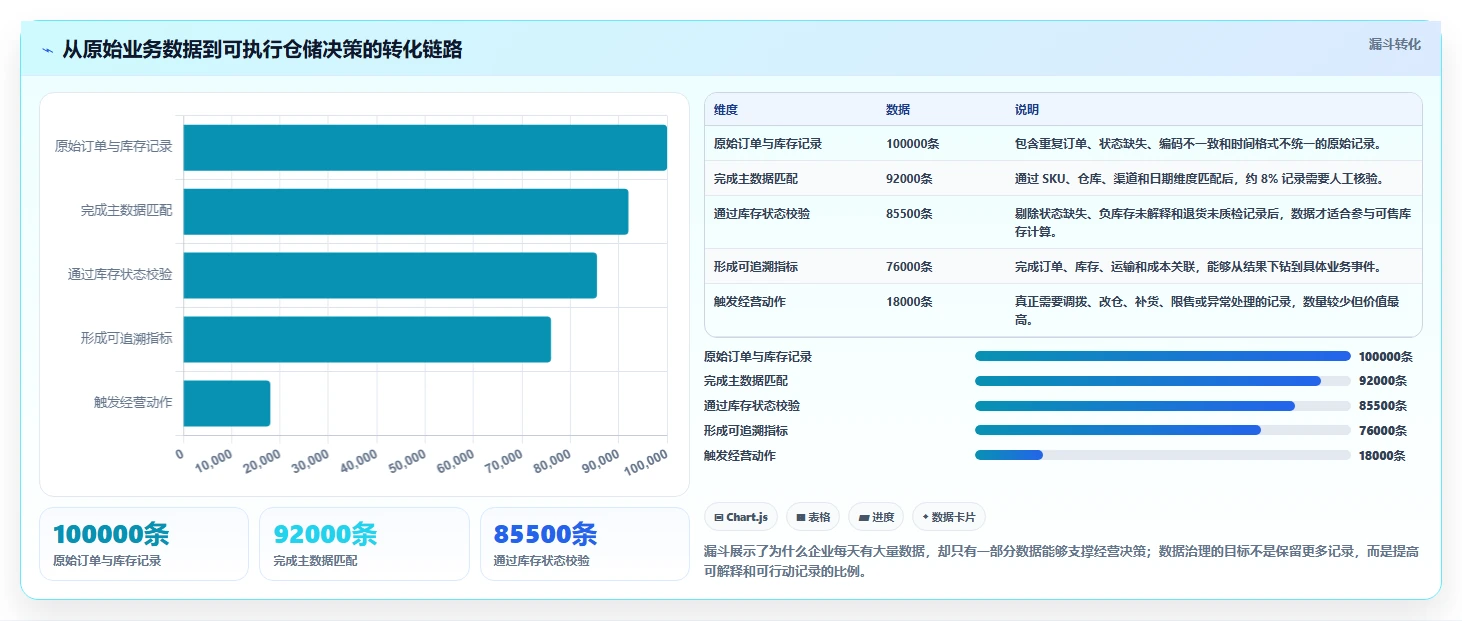
Task: Click table cell 原始订单与库存记录
Action: 768,144
